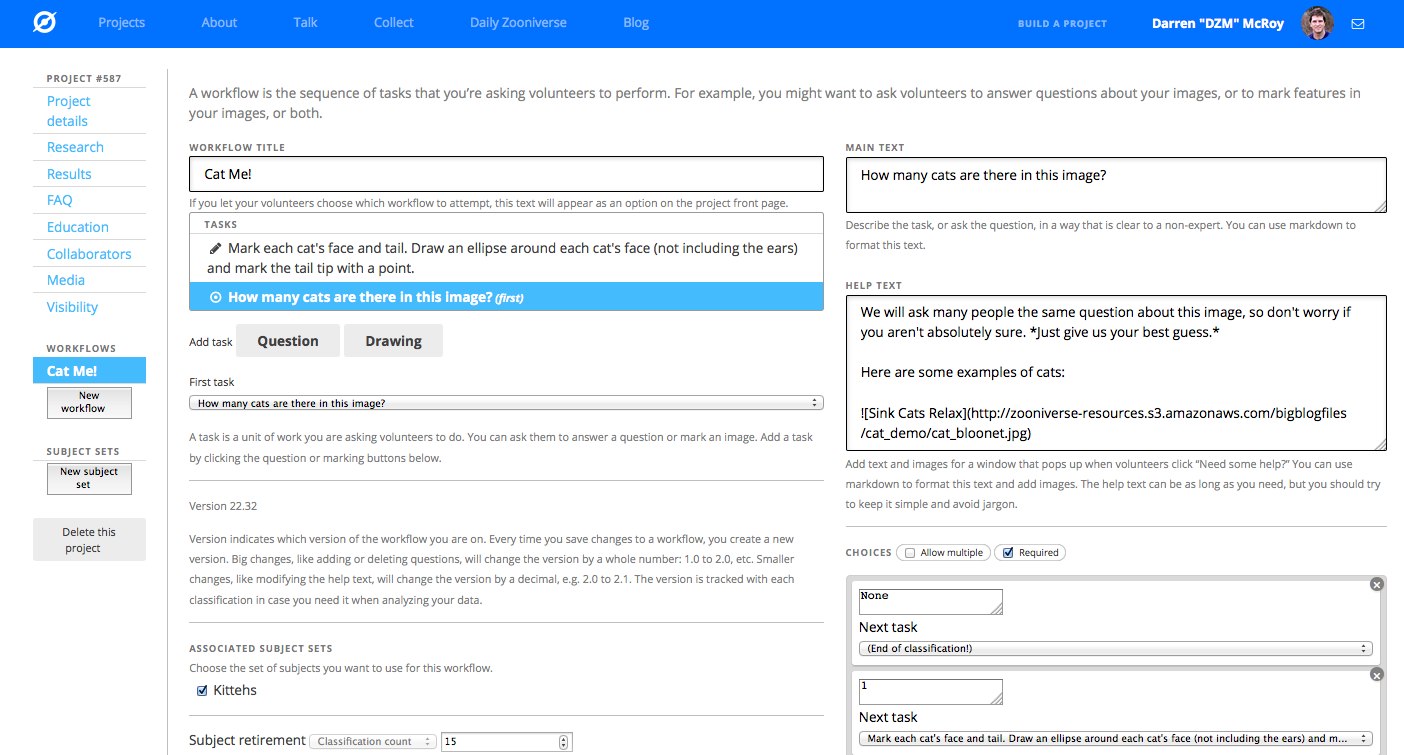The width and height of the screenshot is (1404, 755).
Task: Toggle the Allow multiple checkbox
Action: pyautogui.click(x=908, y=552)
